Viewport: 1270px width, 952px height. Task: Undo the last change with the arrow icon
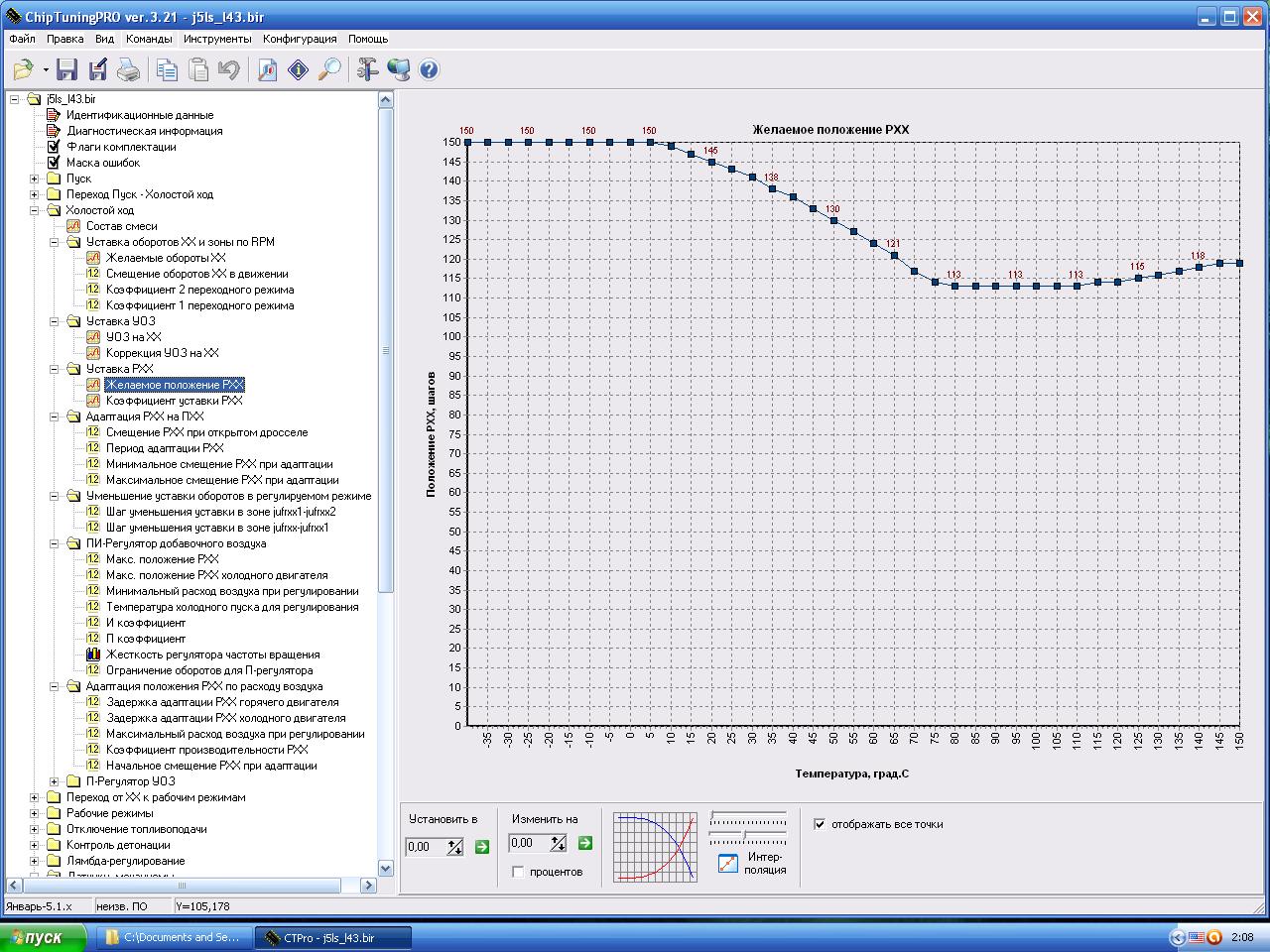(229, 69)
